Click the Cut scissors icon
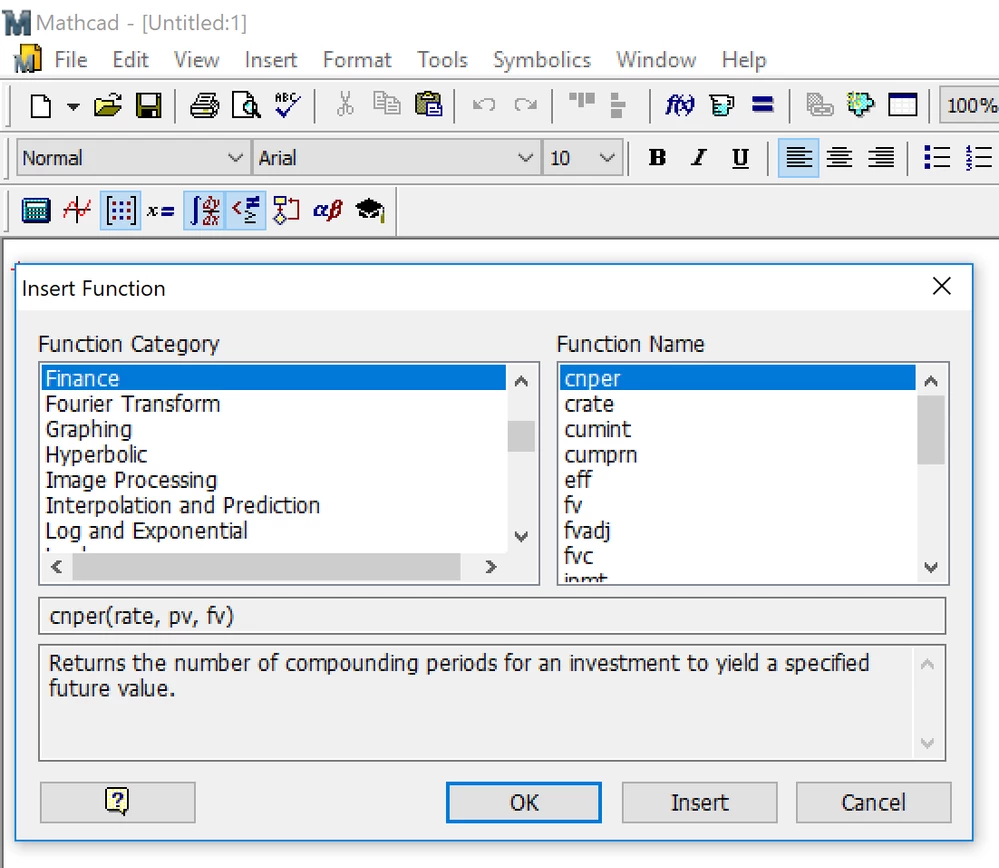999x868 pixels. [x=345, y=104]
